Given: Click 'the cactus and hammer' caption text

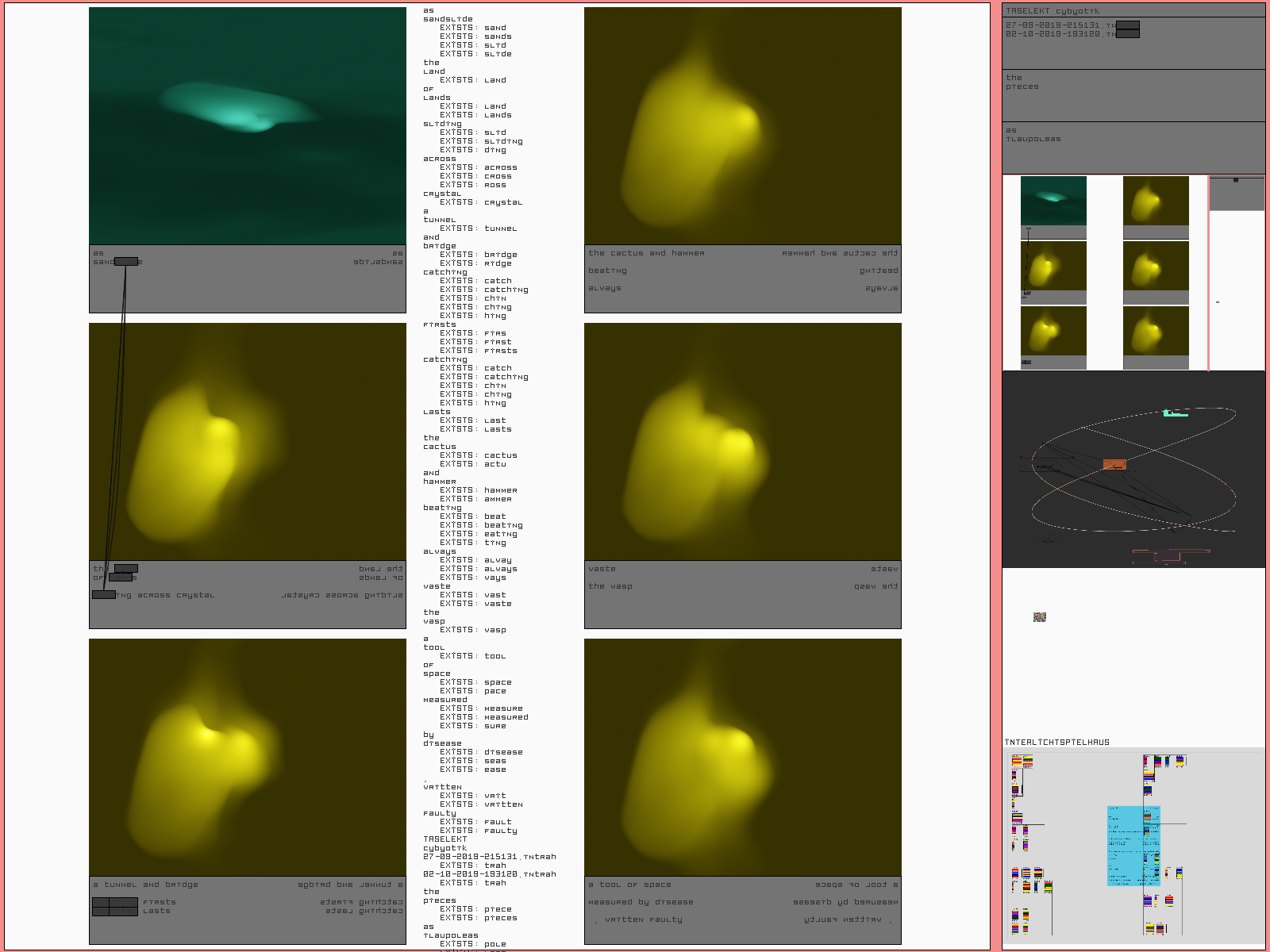Looking at the screenshot, I should click(646, 253).
